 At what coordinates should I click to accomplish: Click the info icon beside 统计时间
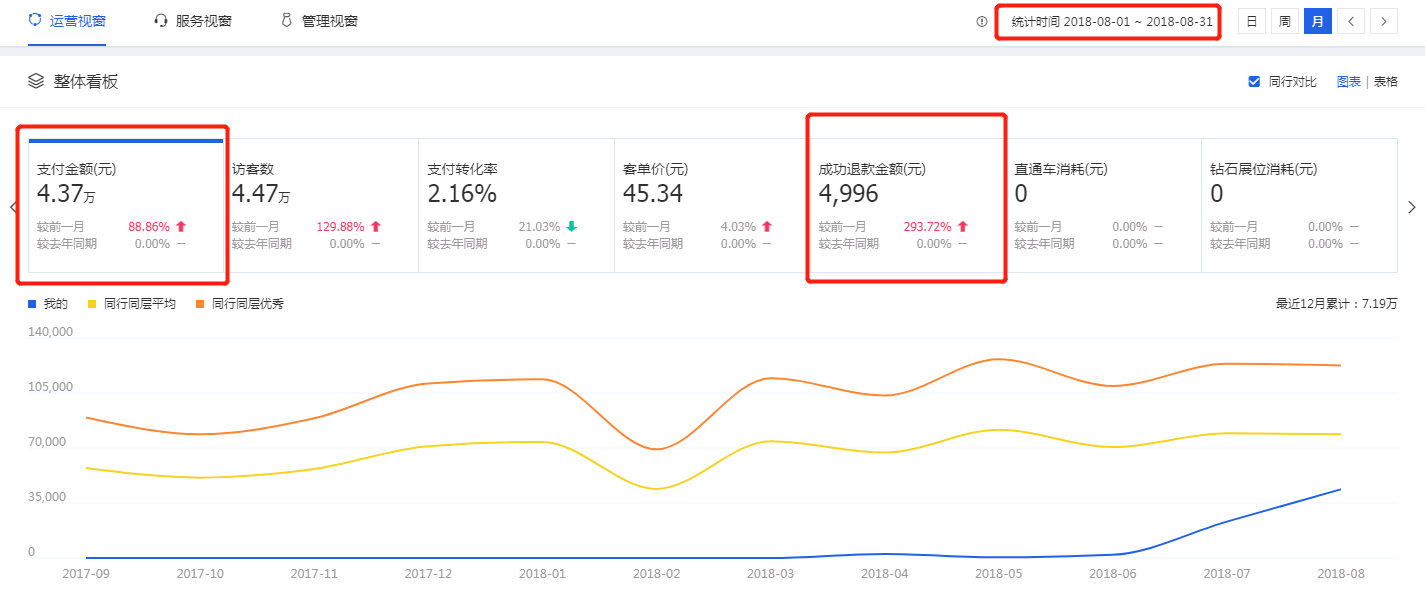[982, 21]
